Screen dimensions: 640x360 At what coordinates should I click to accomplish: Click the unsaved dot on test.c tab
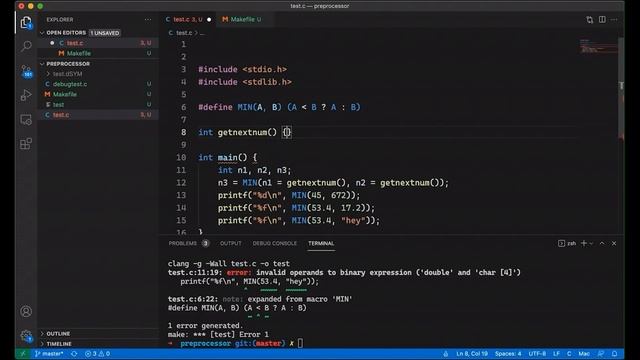coord(209,20)
